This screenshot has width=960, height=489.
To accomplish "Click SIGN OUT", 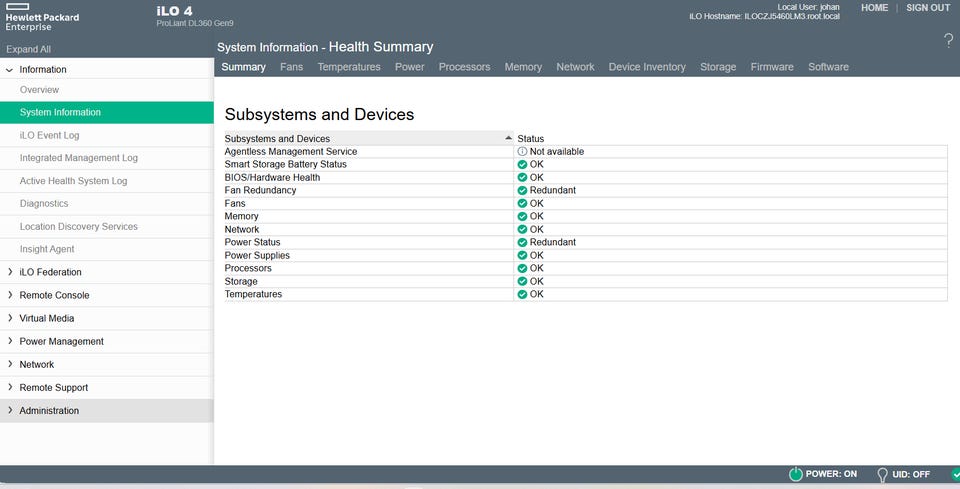I will [928, 8].
